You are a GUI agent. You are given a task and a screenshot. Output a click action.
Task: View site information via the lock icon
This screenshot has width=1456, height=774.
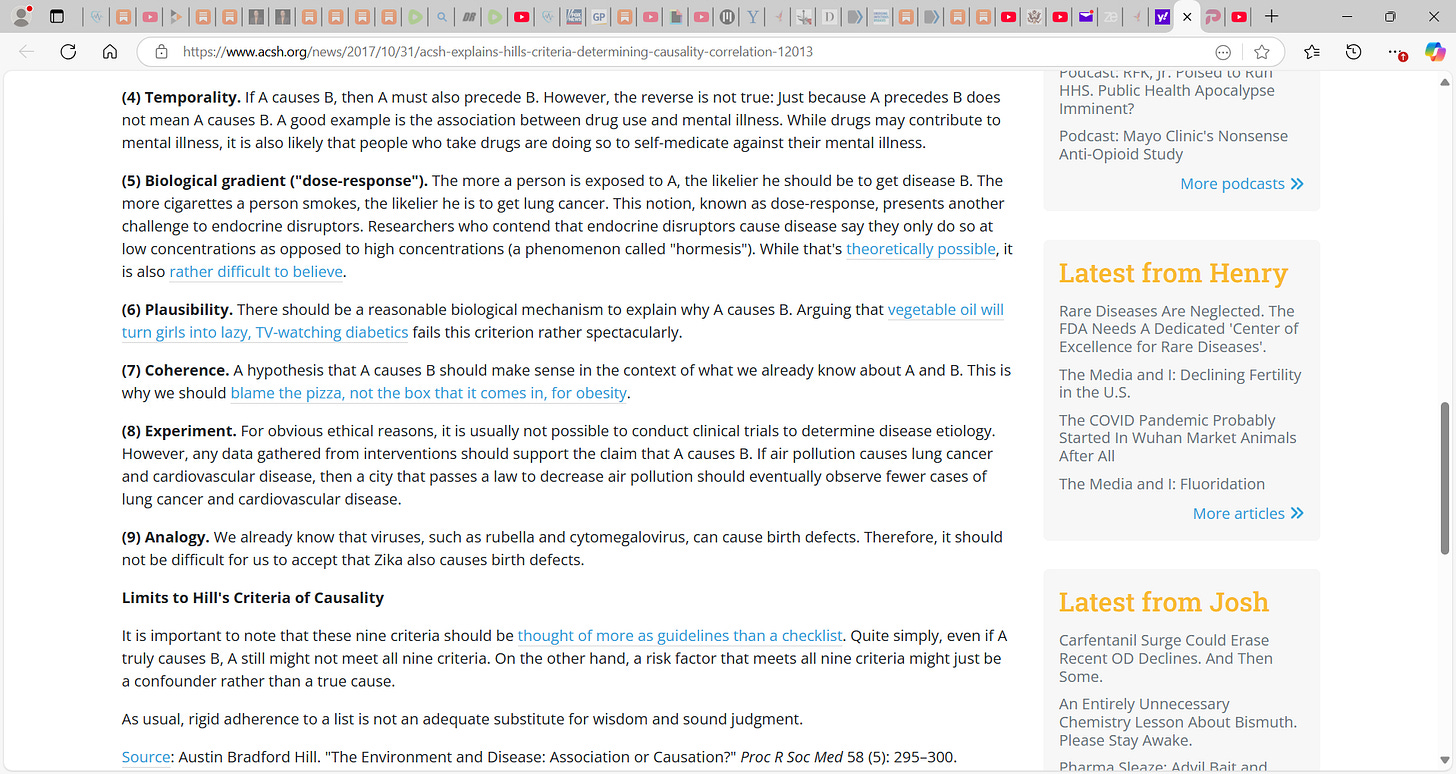tap(160, 52)
